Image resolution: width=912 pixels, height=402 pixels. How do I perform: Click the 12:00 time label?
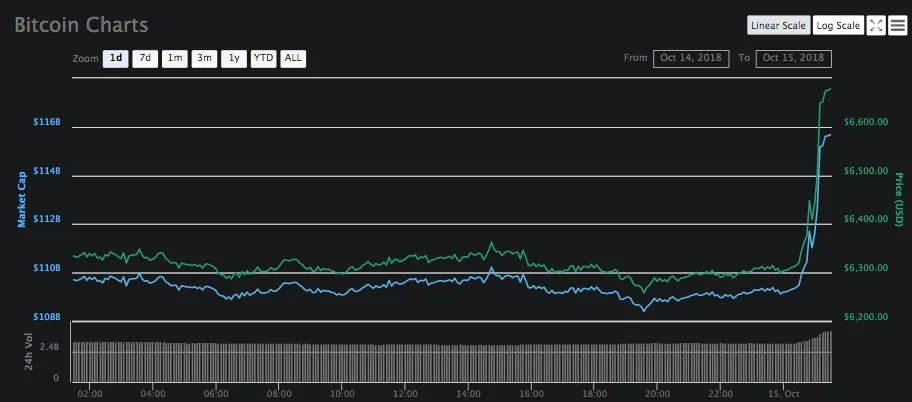pyautogui.click(x=405, y=393)
